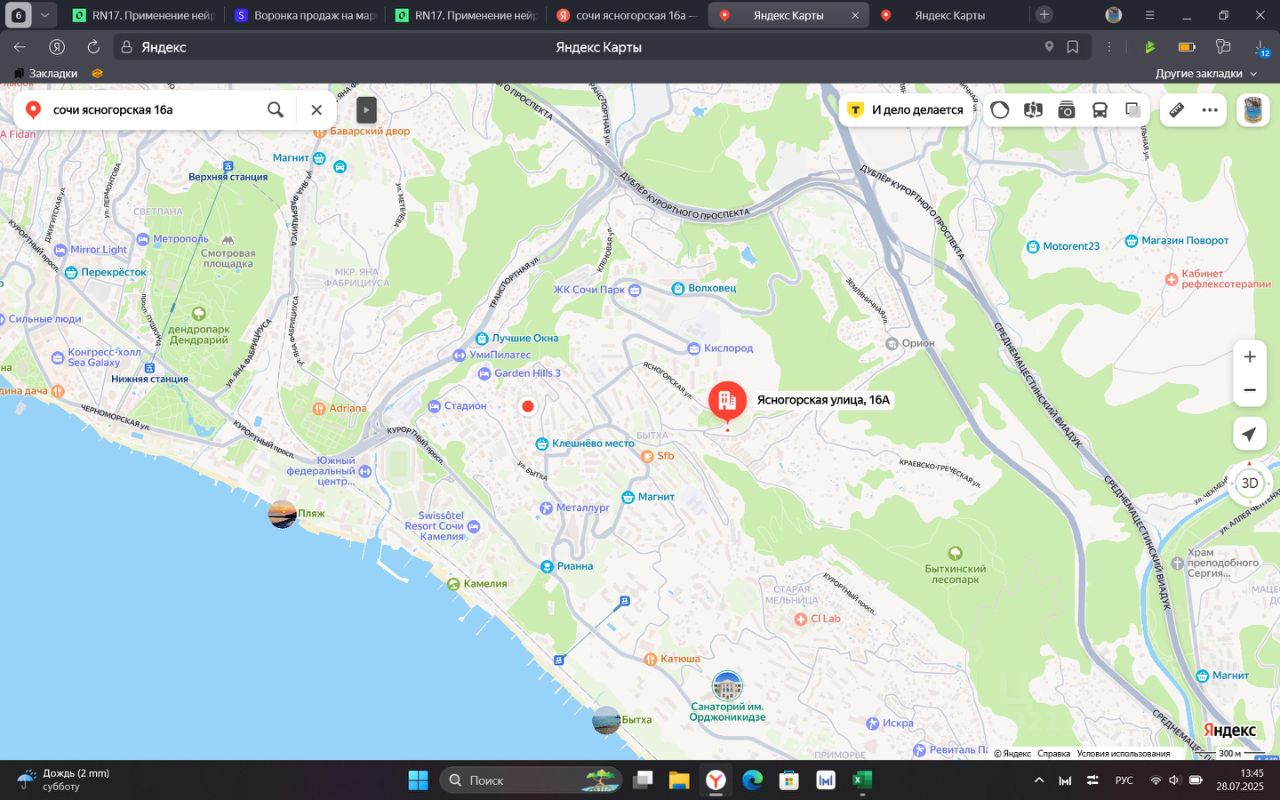The image size is (1280, 800).
Task: Bookmark this page in the address bar
Action: point(1073,47)
